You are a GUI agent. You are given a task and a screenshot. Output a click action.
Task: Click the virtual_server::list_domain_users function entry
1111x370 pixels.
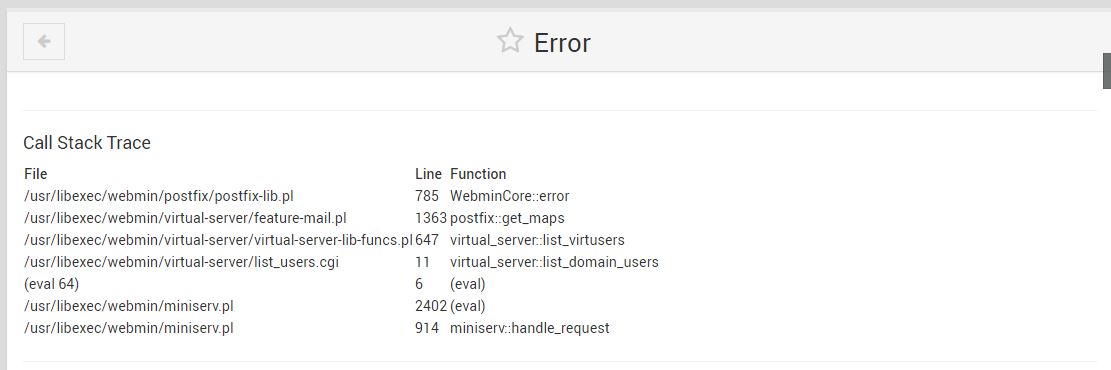click(554, 262)
